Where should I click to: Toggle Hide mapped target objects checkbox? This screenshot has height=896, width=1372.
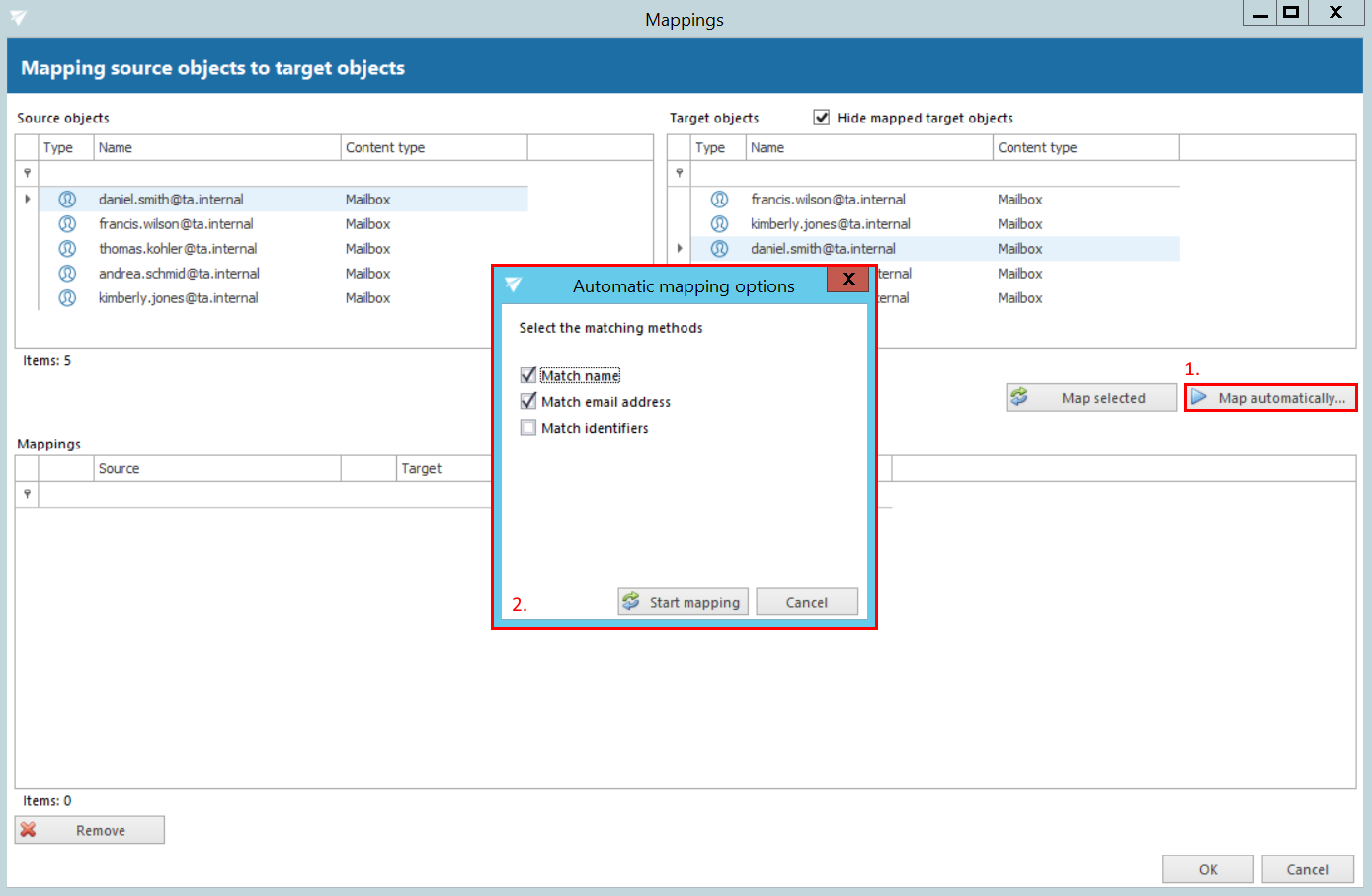(821, 118)
